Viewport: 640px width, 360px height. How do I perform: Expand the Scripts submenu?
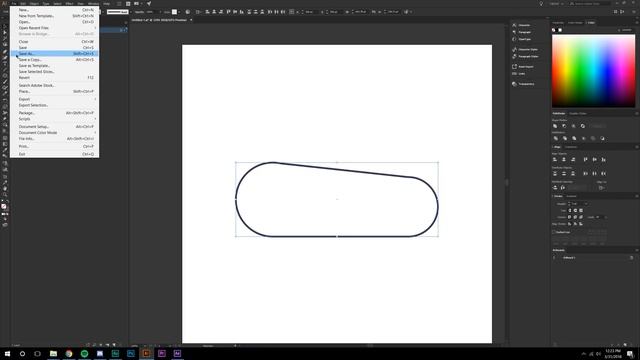coord(54,119)
